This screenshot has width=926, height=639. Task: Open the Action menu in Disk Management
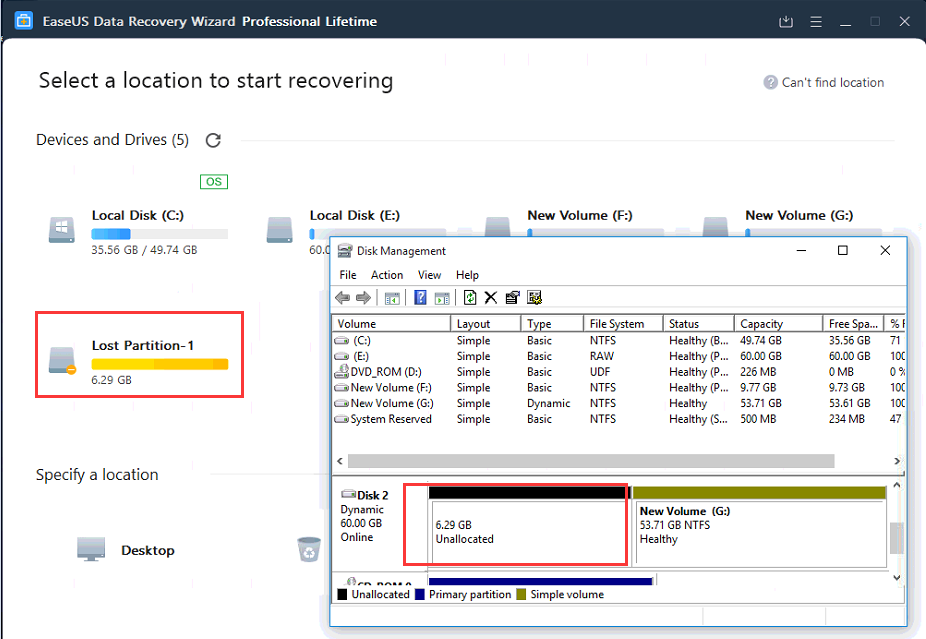(387, 275)
